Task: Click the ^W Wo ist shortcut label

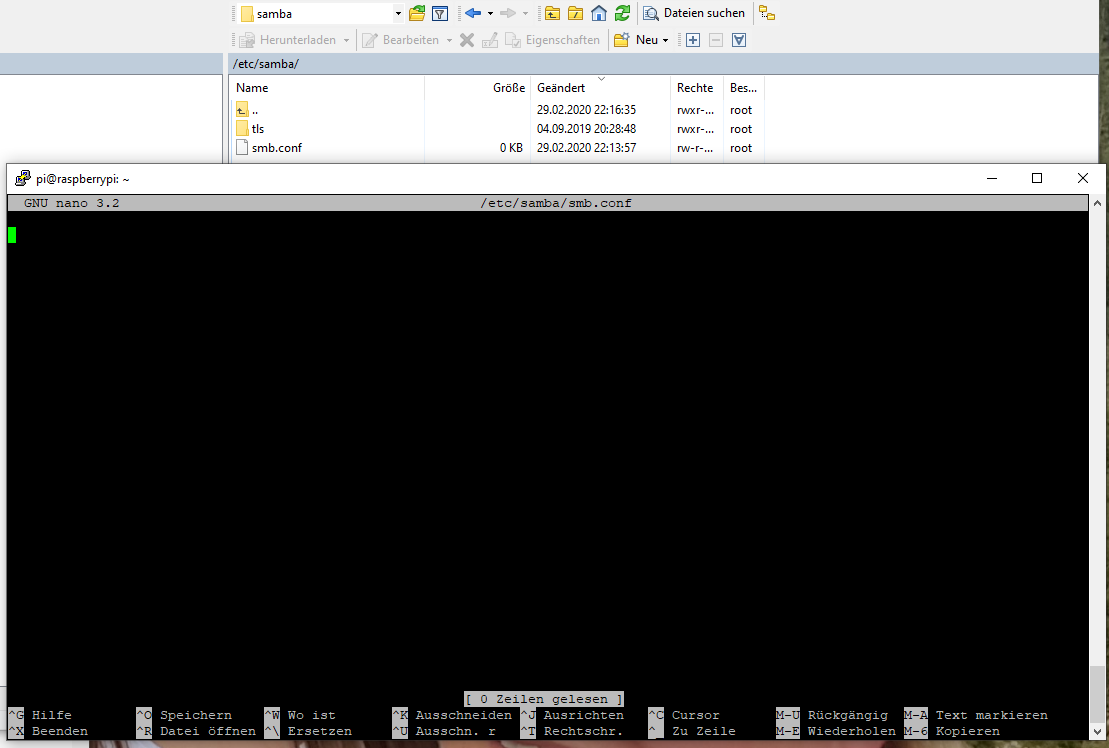Action: [x=300, y=715]
